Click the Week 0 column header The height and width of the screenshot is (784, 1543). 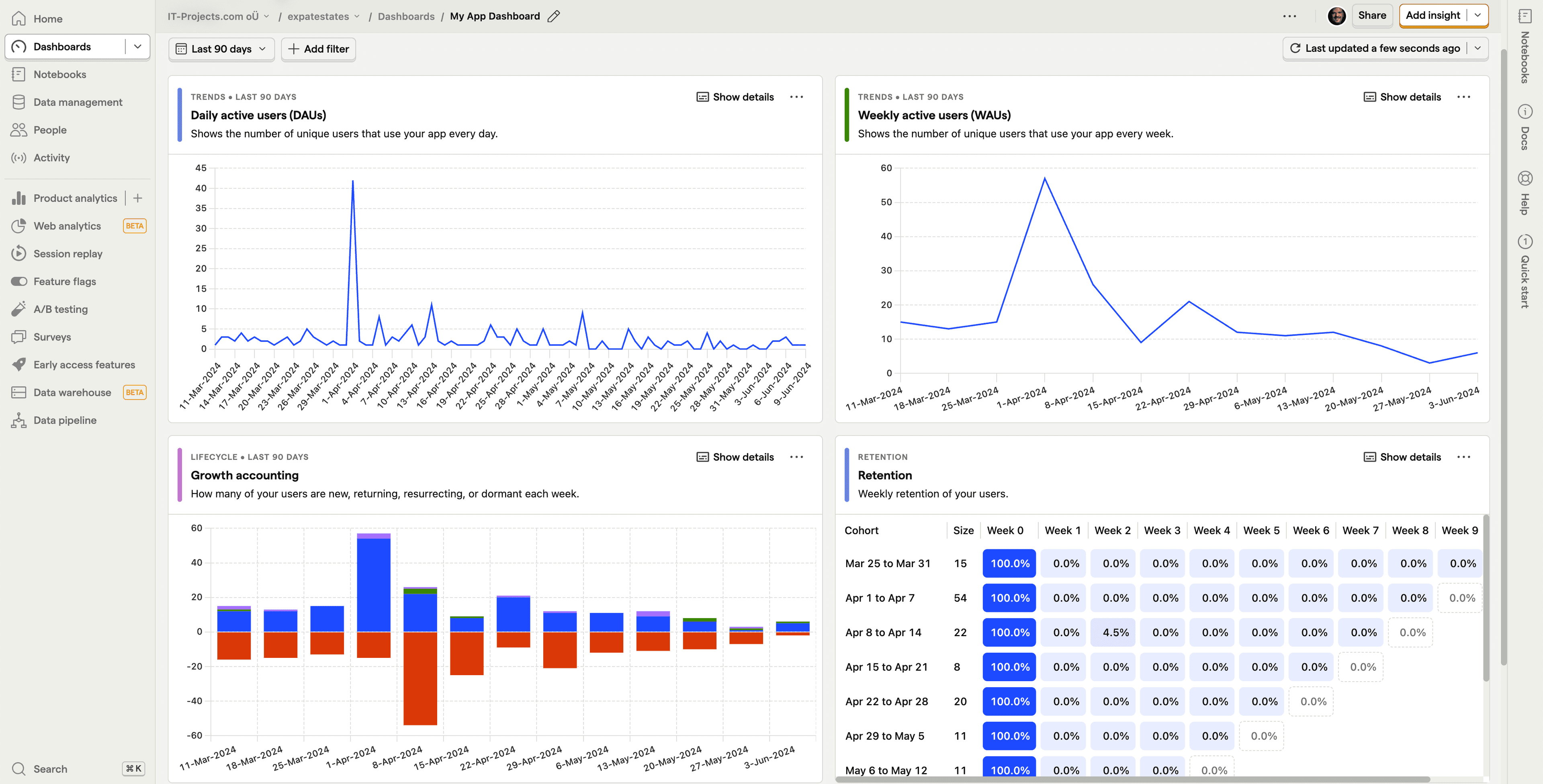[1005, 530]
